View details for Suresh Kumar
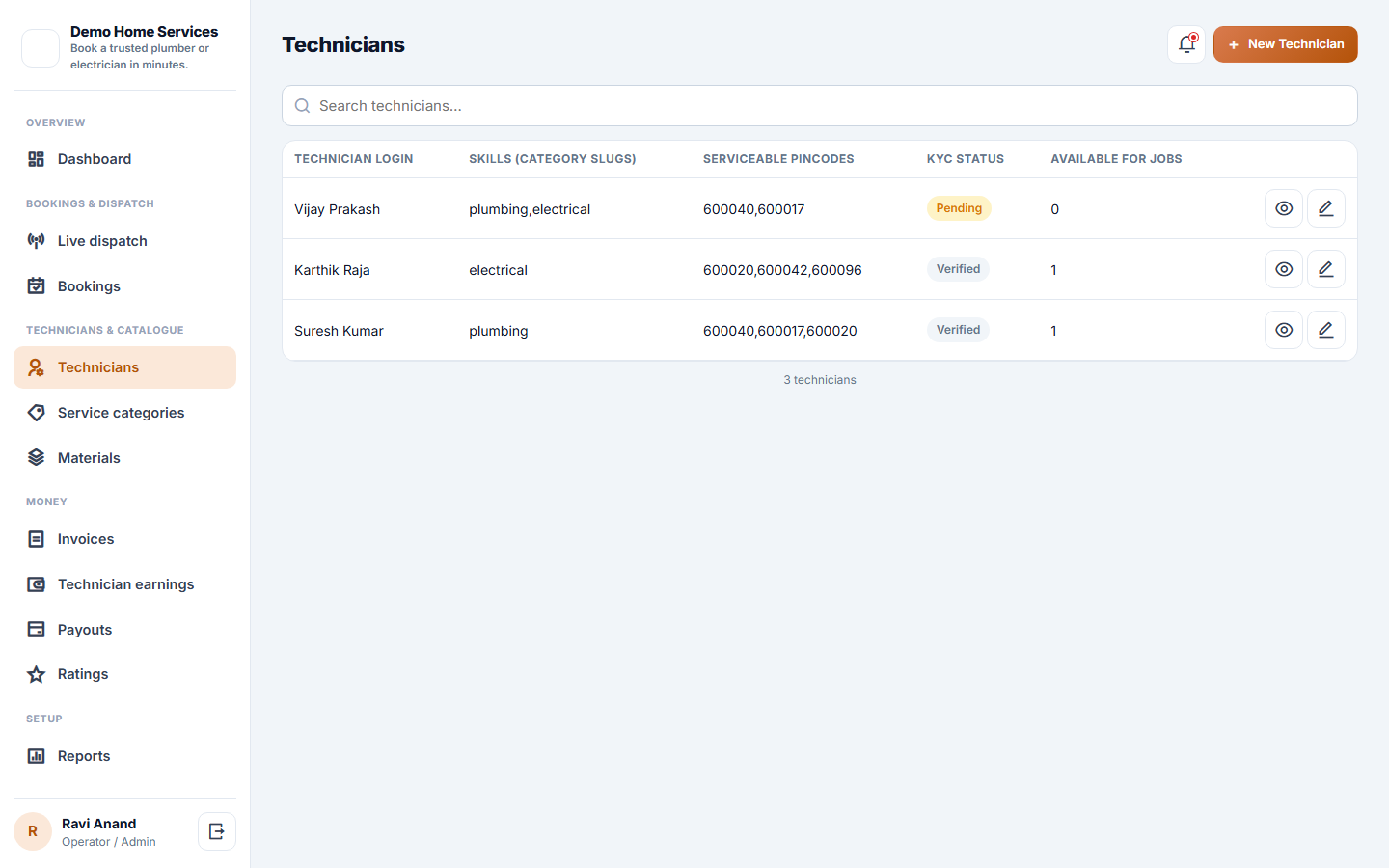1389x868 pixels. 1284,330
